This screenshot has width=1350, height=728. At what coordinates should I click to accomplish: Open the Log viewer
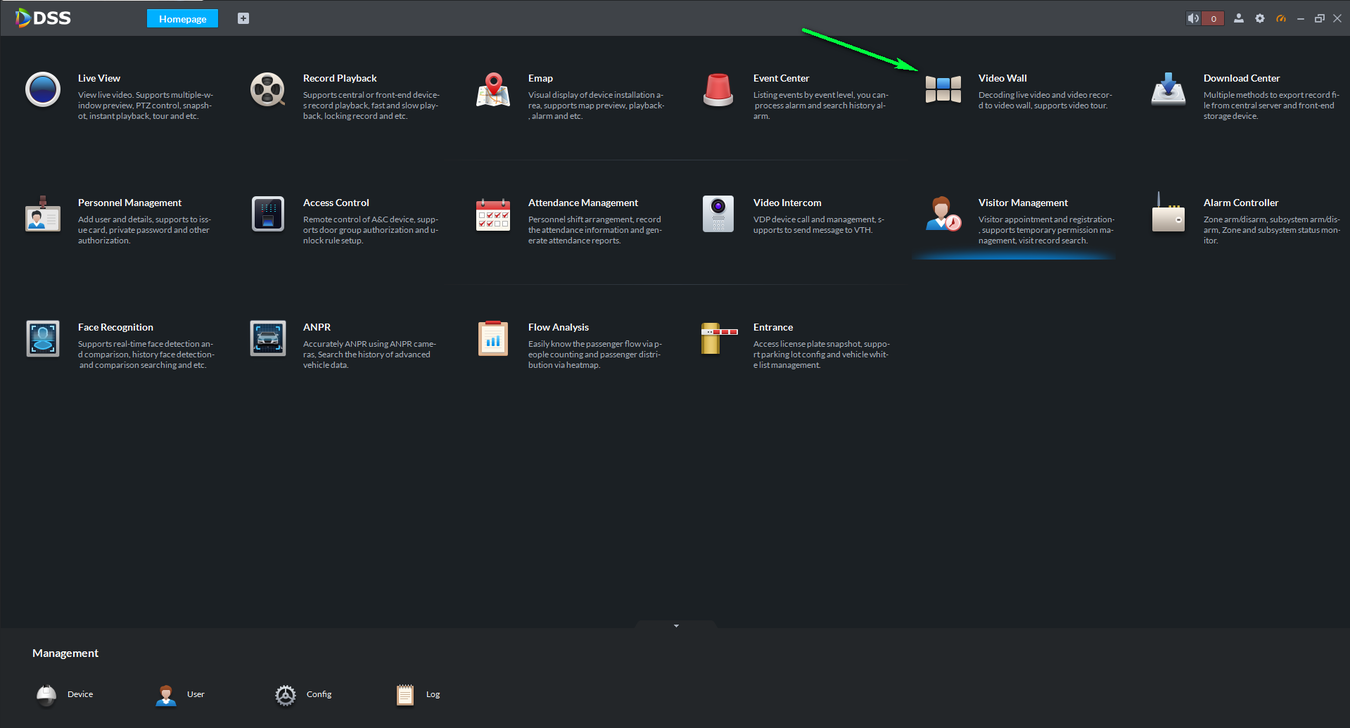click(x=418, y=694)
